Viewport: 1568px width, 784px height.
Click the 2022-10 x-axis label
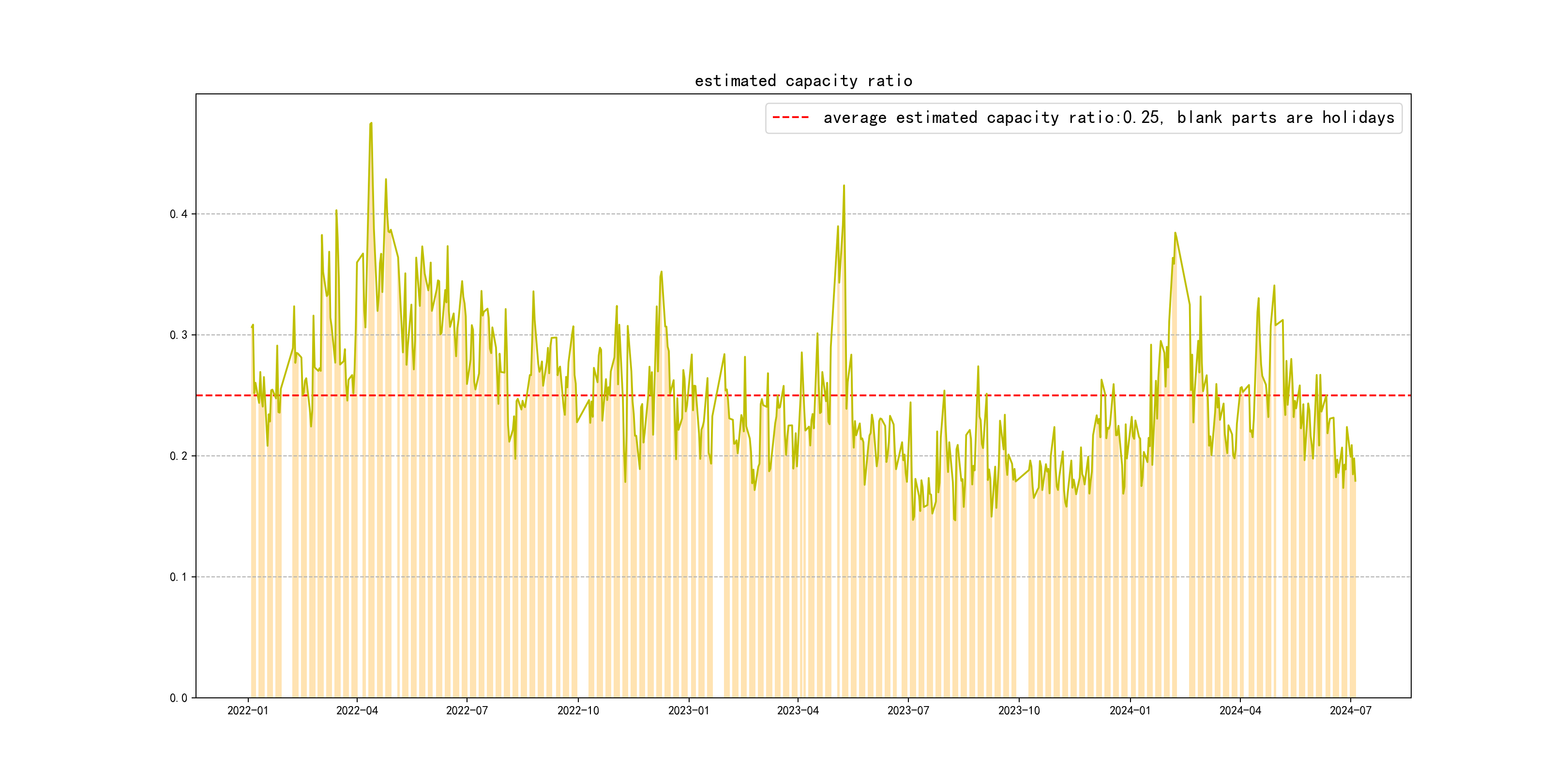578,710
